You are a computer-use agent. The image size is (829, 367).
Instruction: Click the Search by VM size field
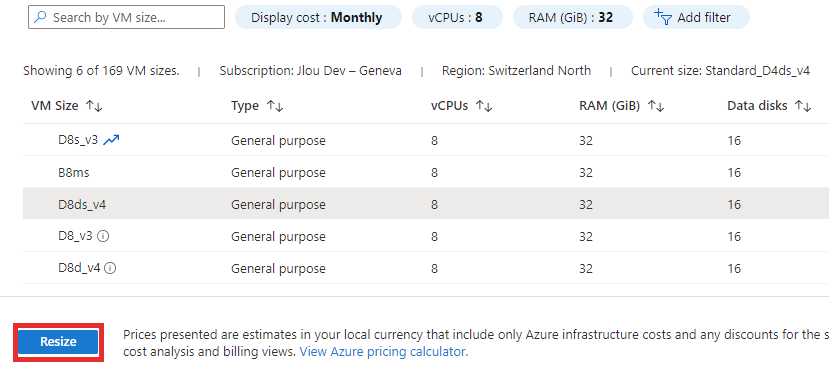tap(126, 17)
